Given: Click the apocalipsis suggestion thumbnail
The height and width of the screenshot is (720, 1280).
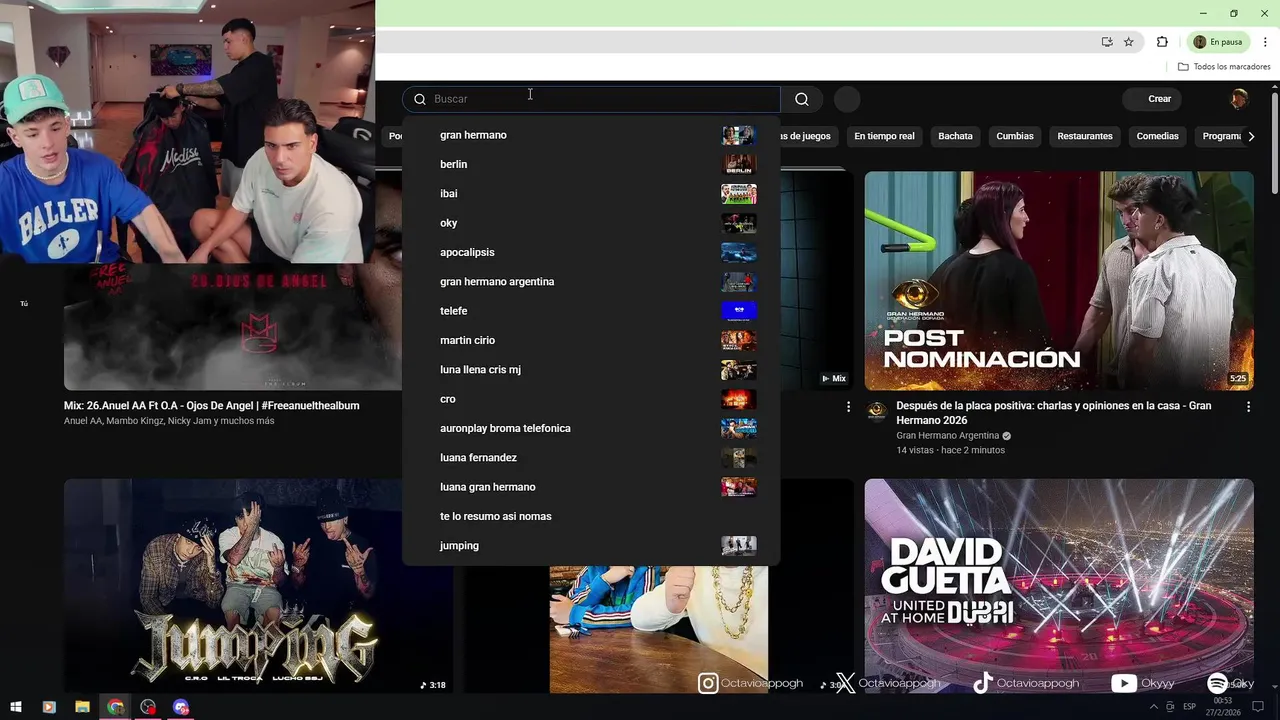Looking at the screenshot, I should pyautogui.click(x=739, y=252).
